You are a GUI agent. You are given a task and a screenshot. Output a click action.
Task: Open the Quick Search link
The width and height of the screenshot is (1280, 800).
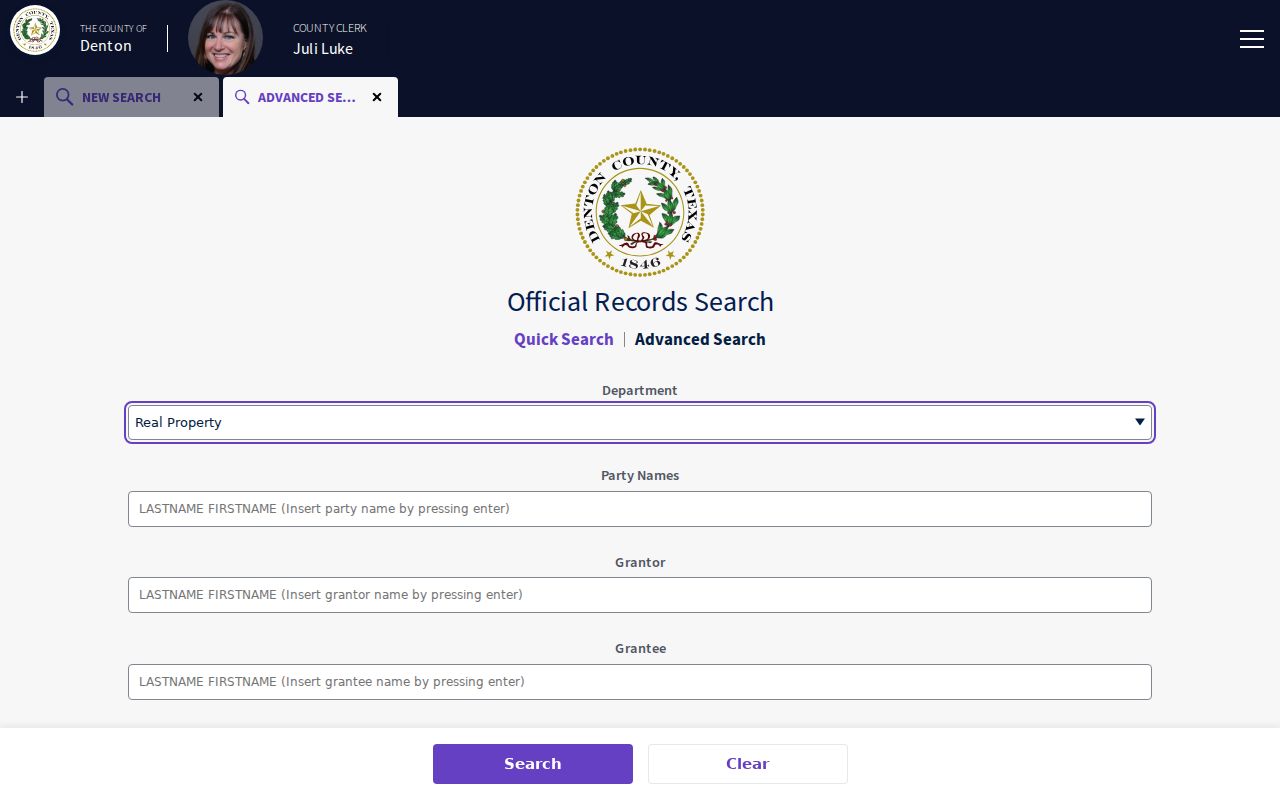564,339
